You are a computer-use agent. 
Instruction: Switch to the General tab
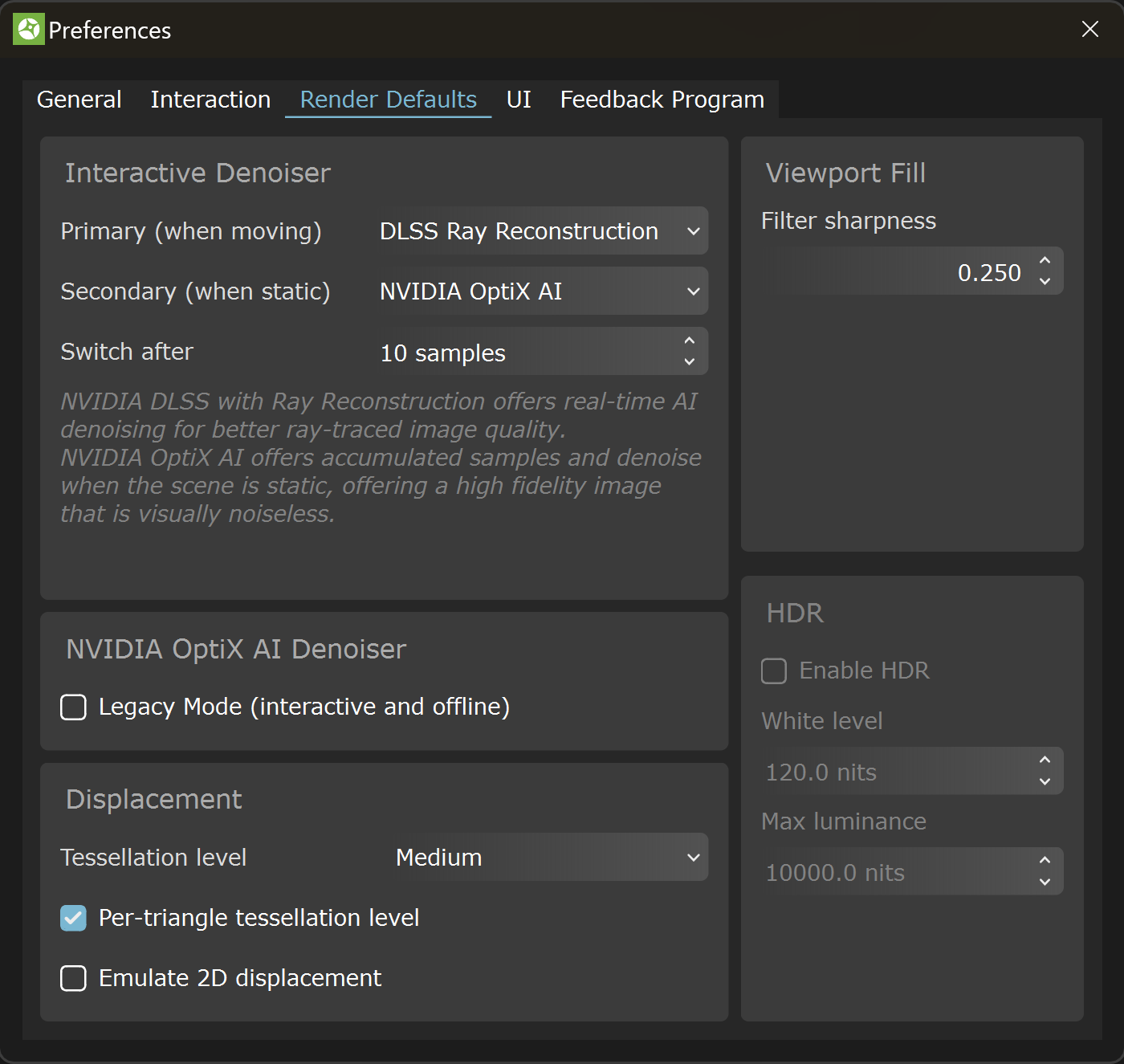tap(79, 100)
